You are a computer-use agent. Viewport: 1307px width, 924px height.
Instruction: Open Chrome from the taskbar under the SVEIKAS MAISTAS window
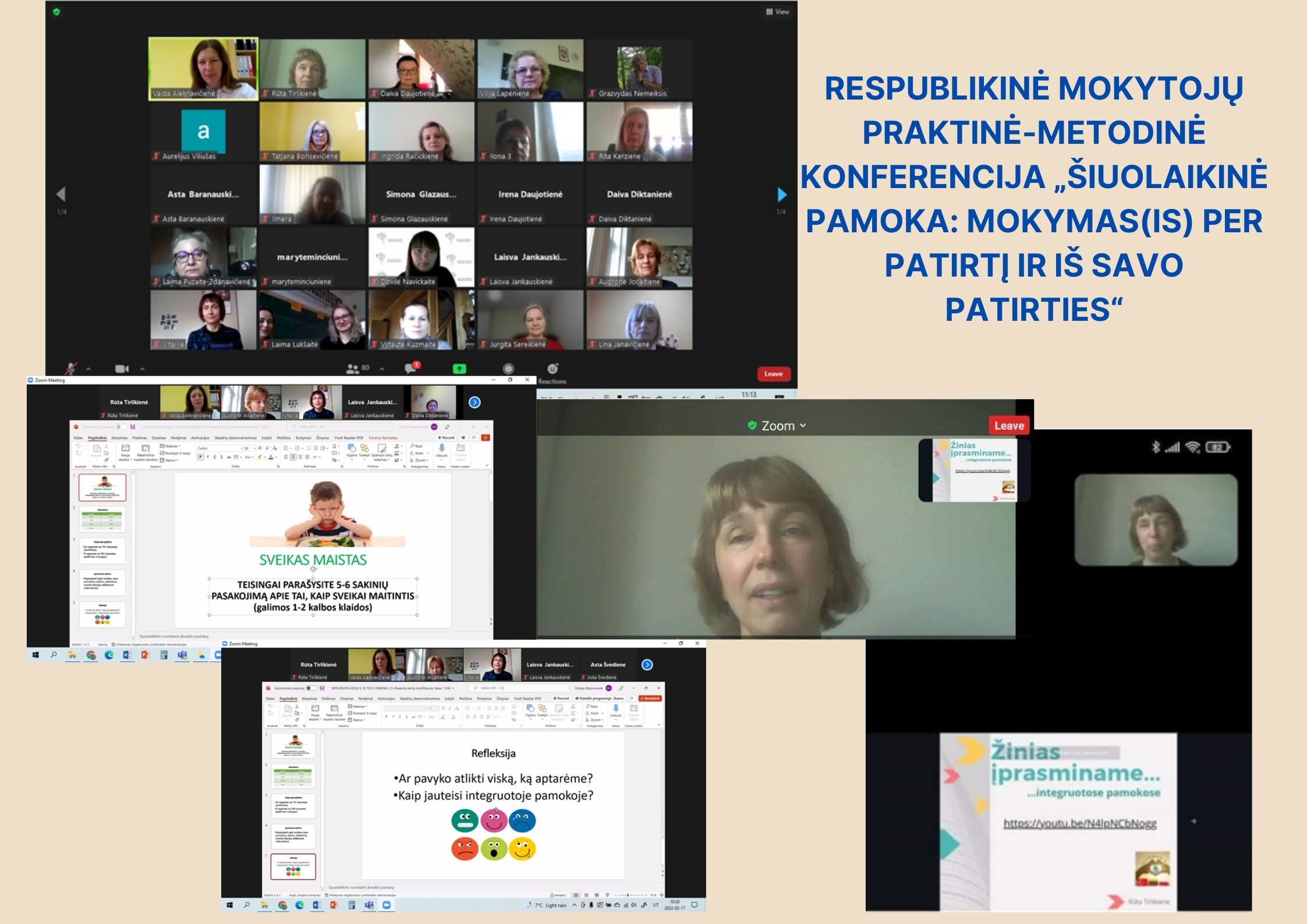91,655
